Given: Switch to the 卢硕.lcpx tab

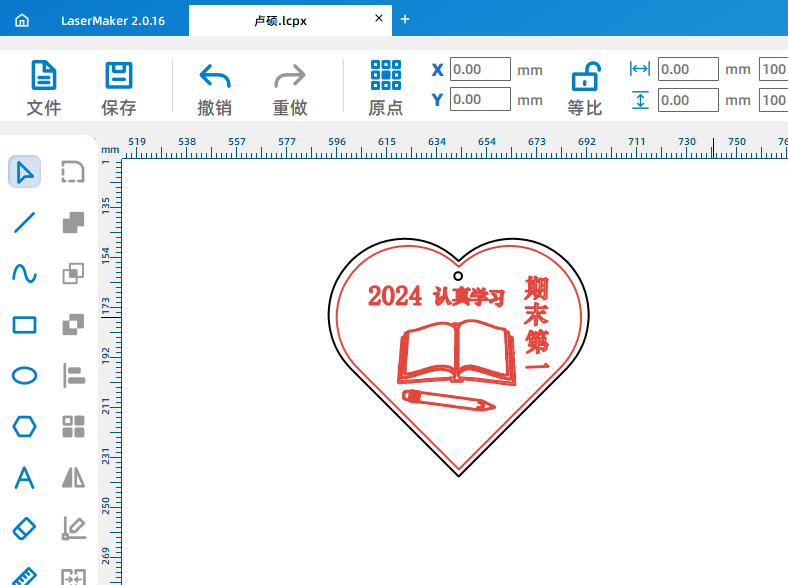Looking at the screenshot, I should click(x=280, y=19).
